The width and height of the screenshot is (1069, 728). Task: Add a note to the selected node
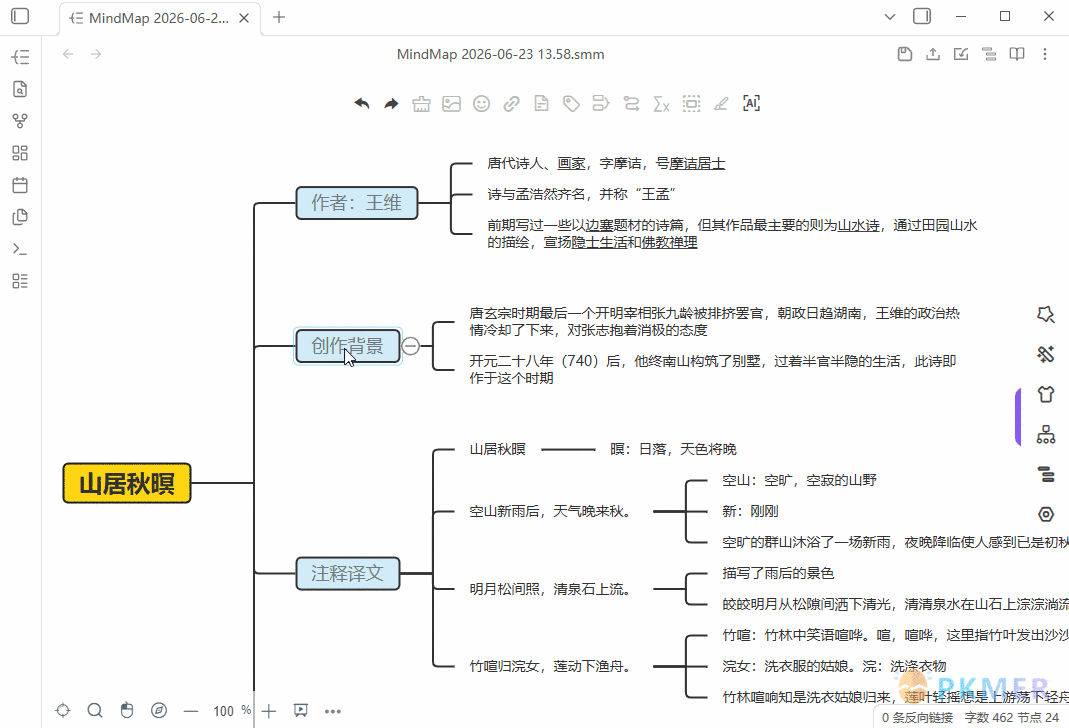click(x=541, y=104)
